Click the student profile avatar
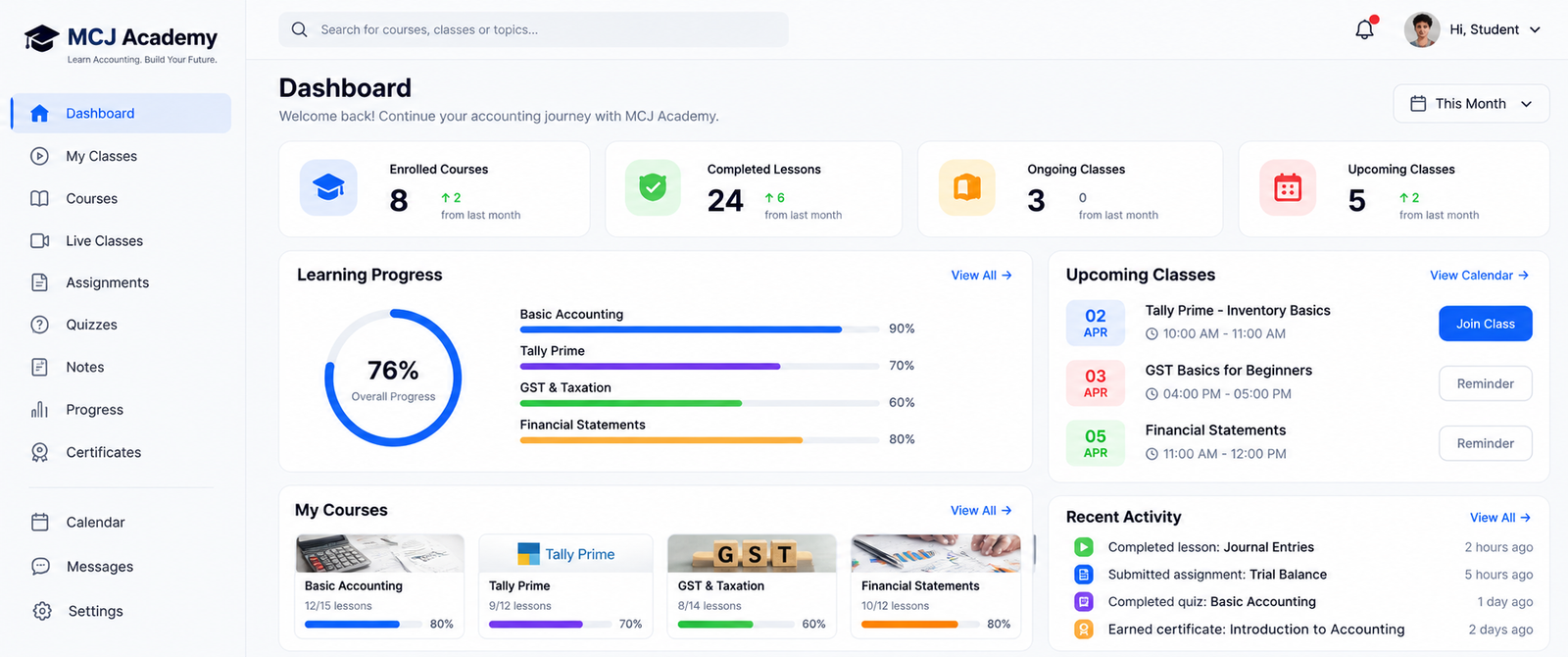Viewport: 1568px width, 657px height. (1421, 29)
